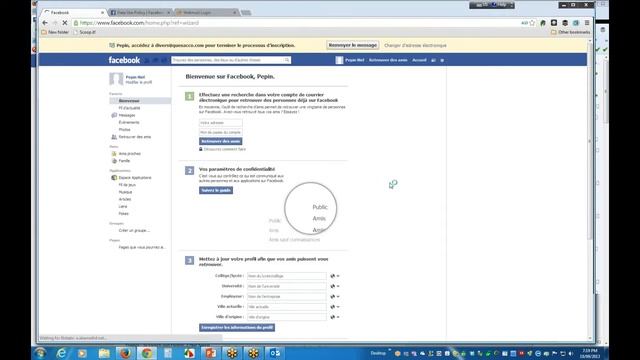Open Chrome from the taskbar
The image size is (640, 360).
147,353
